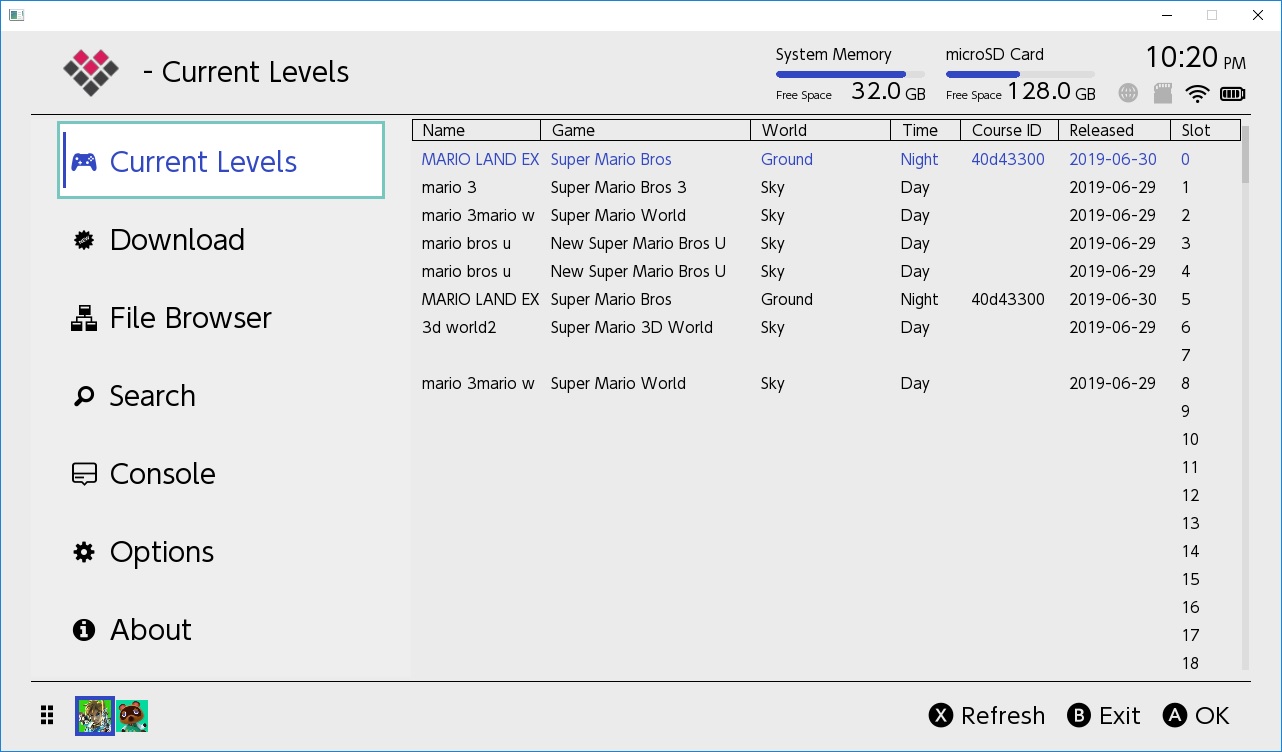Click the Download badge icon
1282x752 pixels.
[x=84, y=240]
